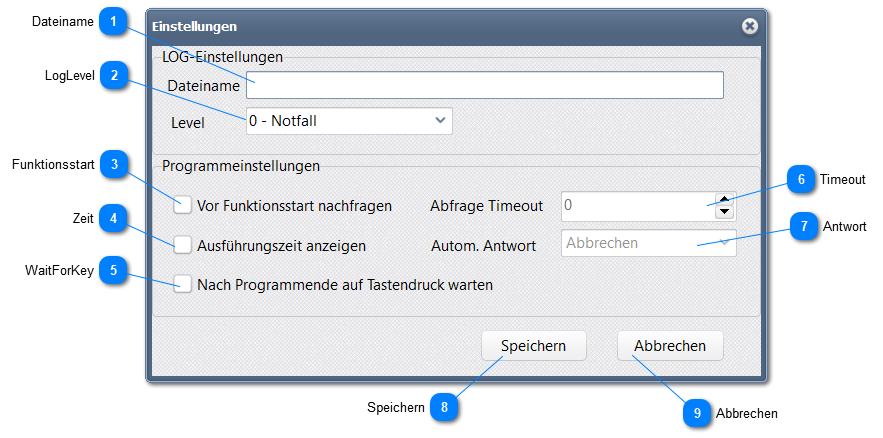Click the numbered callout 9 for Abbrechen
This screenshot has height=438, width=883.
click(x=697, y=413)
